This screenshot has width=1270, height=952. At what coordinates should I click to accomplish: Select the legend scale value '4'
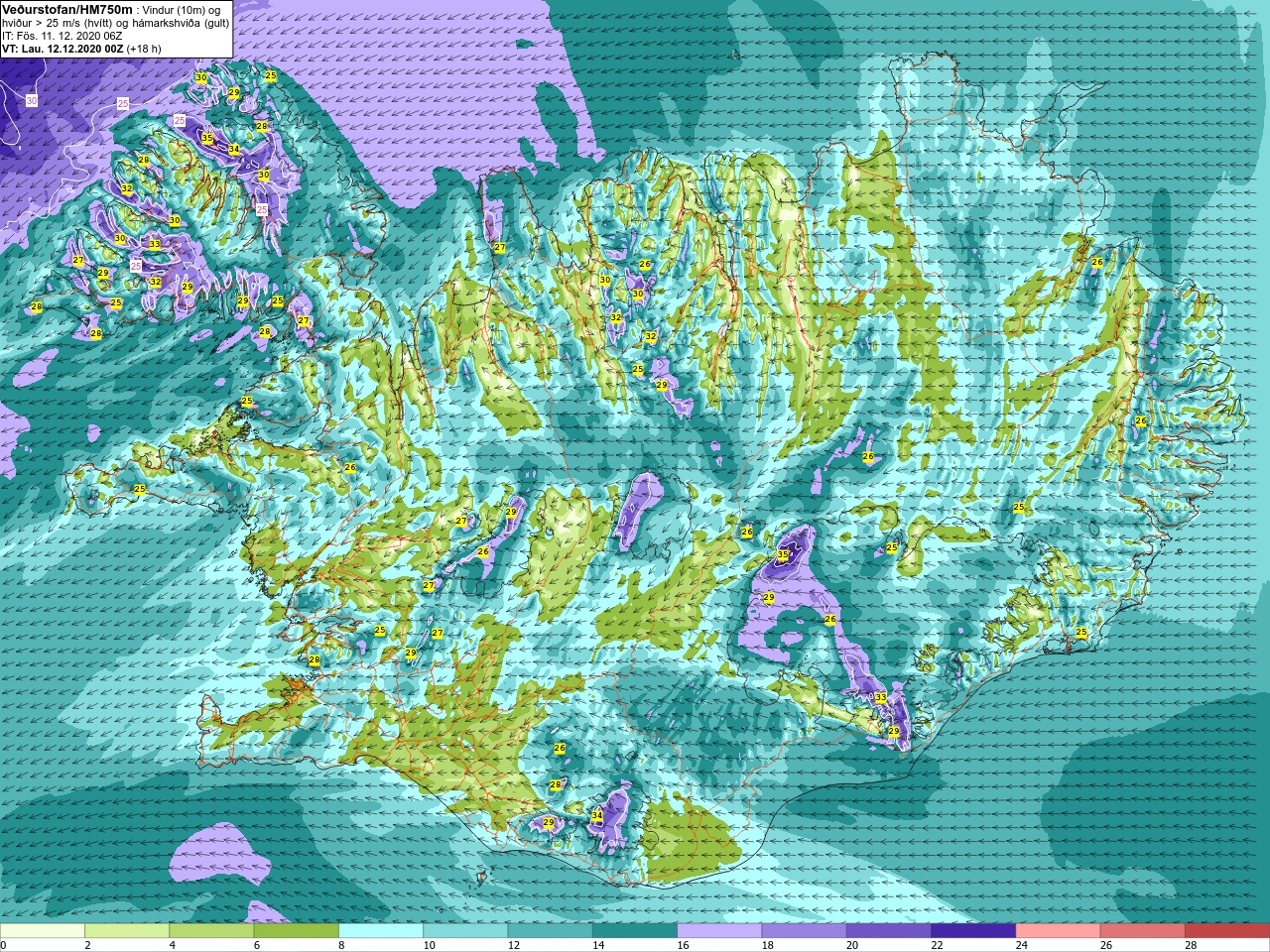coord(173,945)
